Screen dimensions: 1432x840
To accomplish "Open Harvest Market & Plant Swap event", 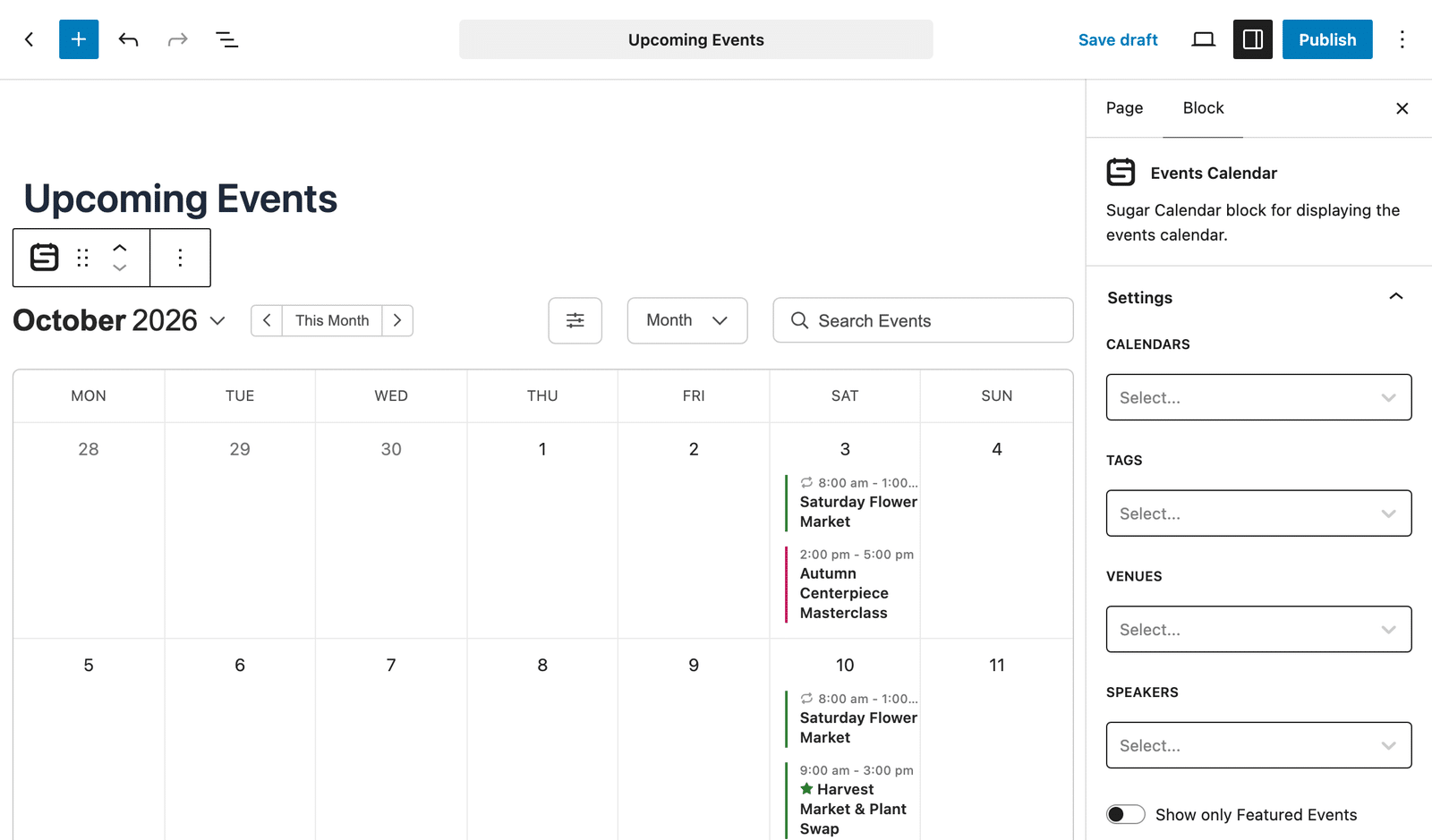I will tap(853, 809).
